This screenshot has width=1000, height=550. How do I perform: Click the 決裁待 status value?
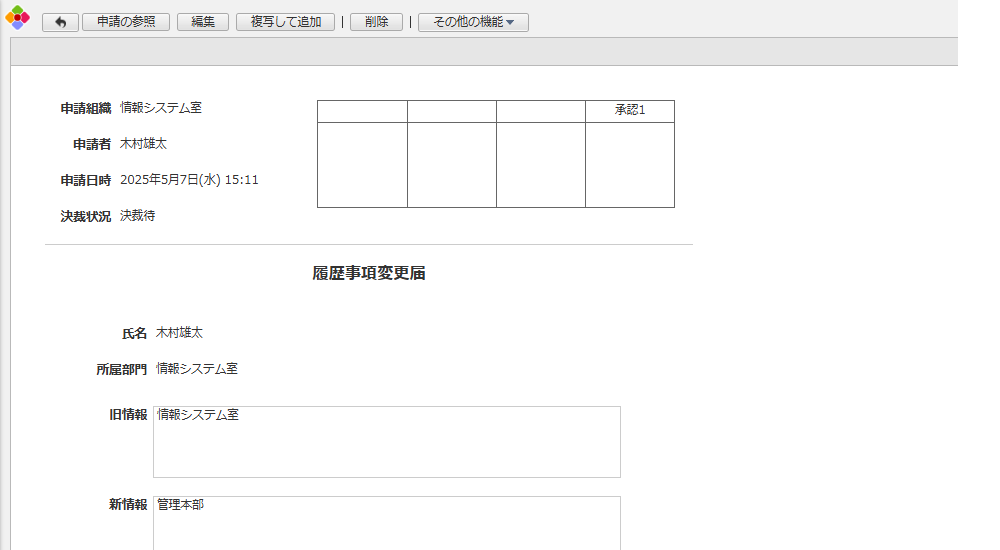pyautogui.click(x=138, y=216)
